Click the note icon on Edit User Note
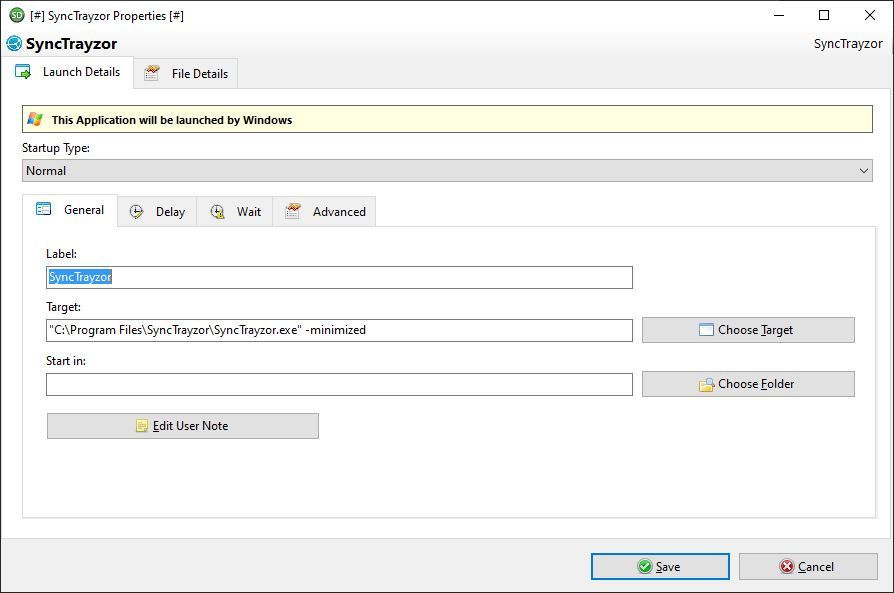The height and width of the screenshot is (593, 894). [141, 425]
